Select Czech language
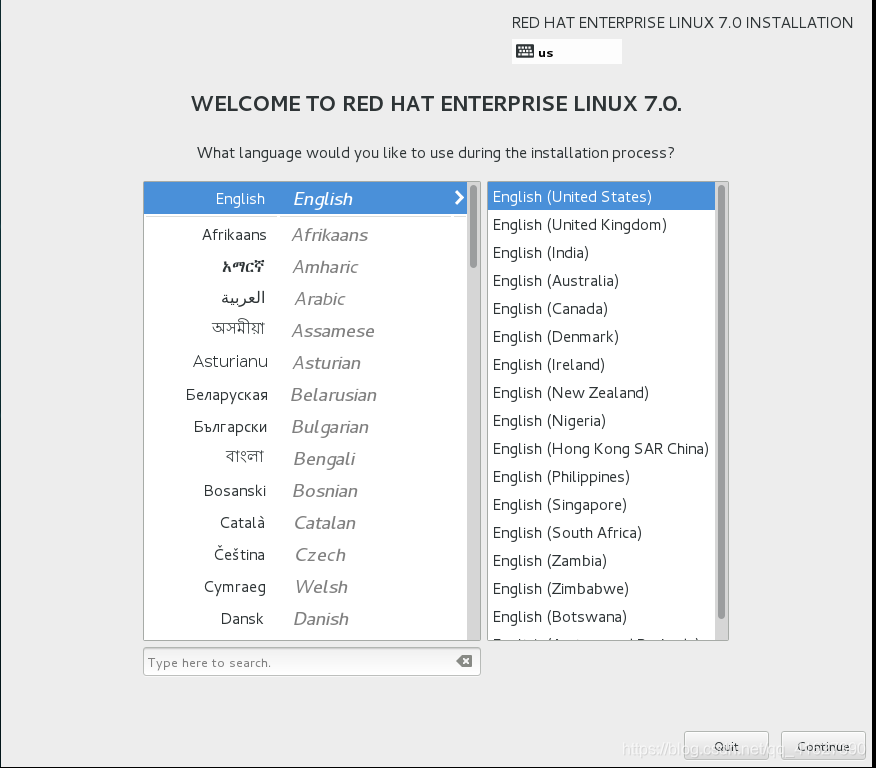876x768 pixels. click(x=305, y=555)
